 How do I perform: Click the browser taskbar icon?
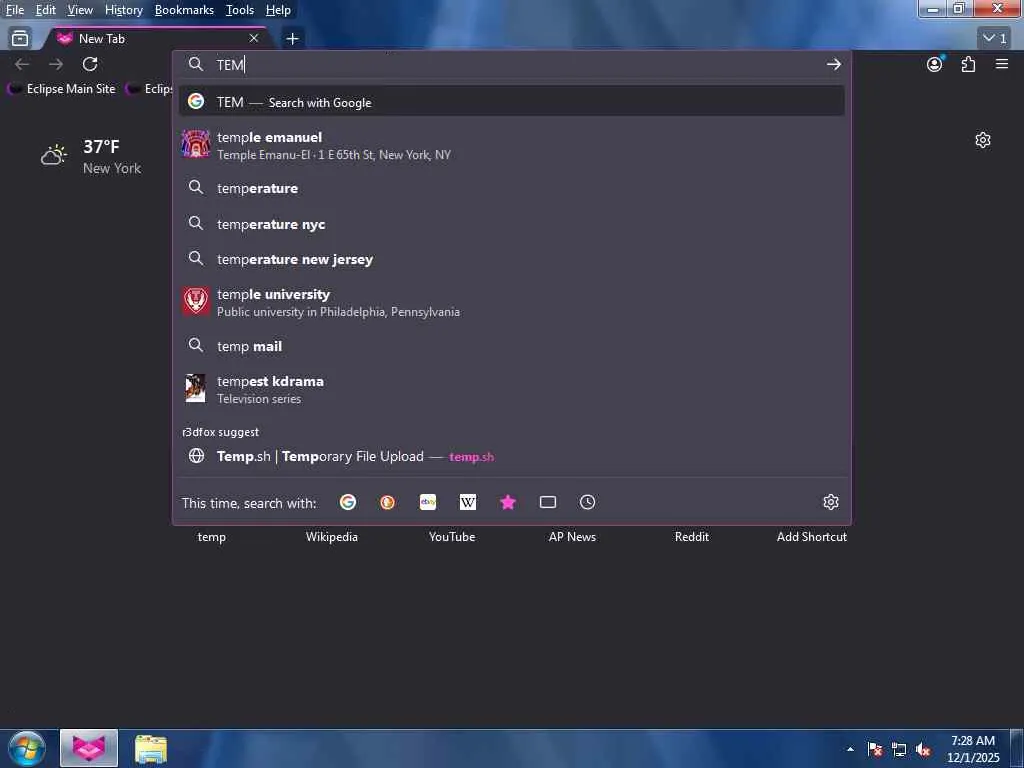89,748
